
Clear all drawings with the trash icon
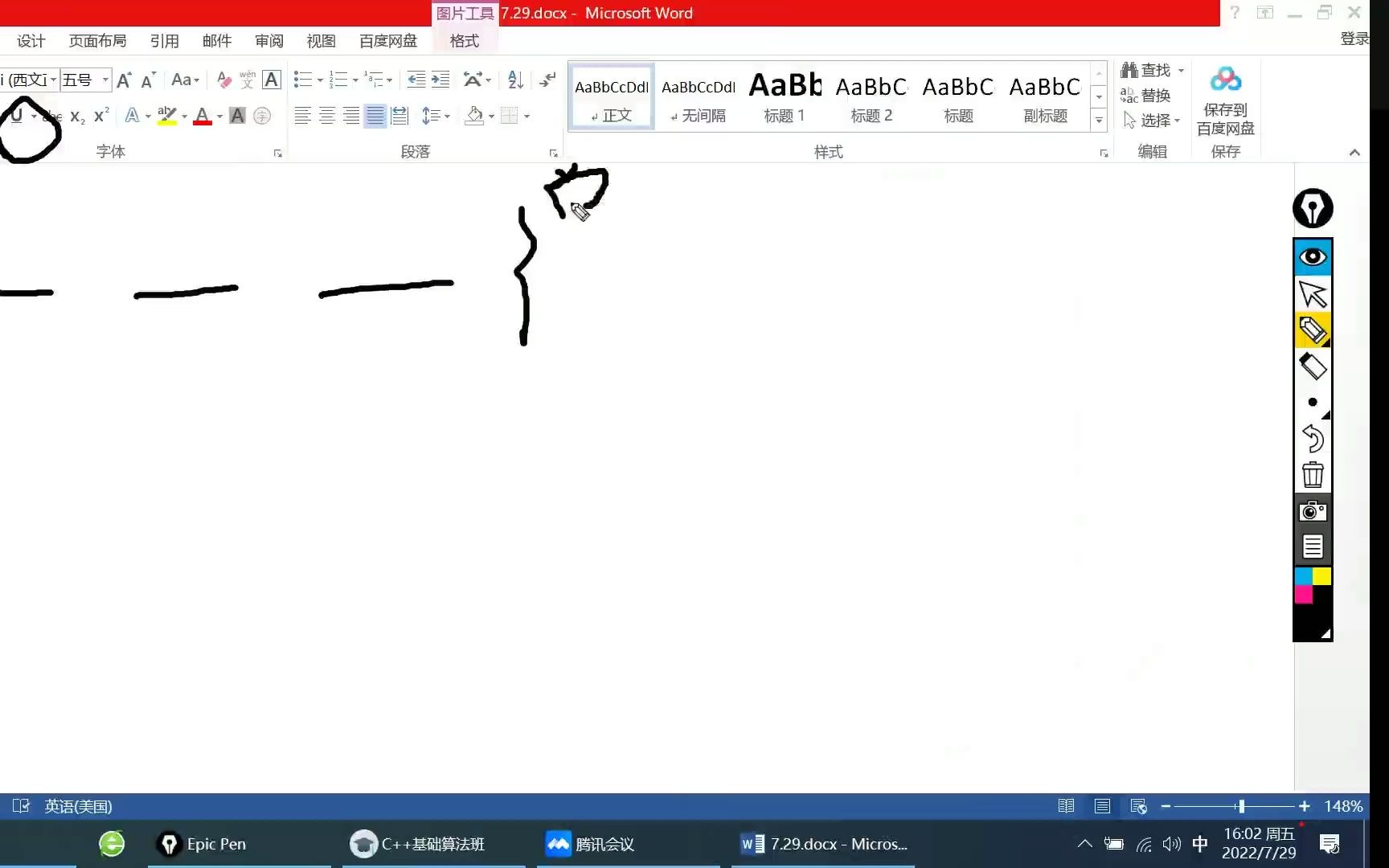click(1312, 474)
